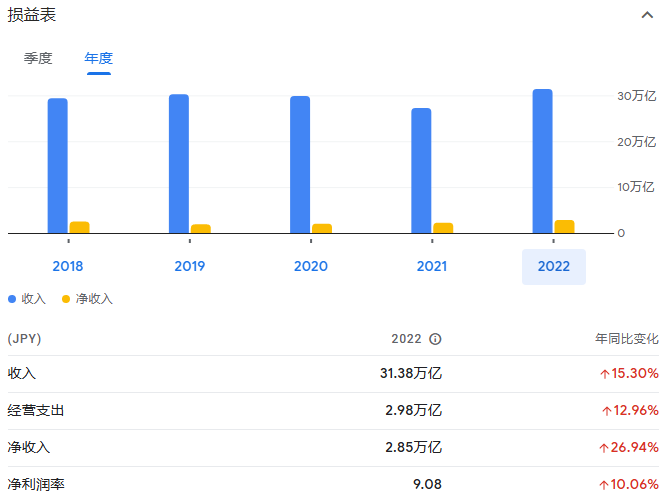Click the 20万亿 axis label
The height and width of the screenshot is (501, 667).
[x=637, y=142]
